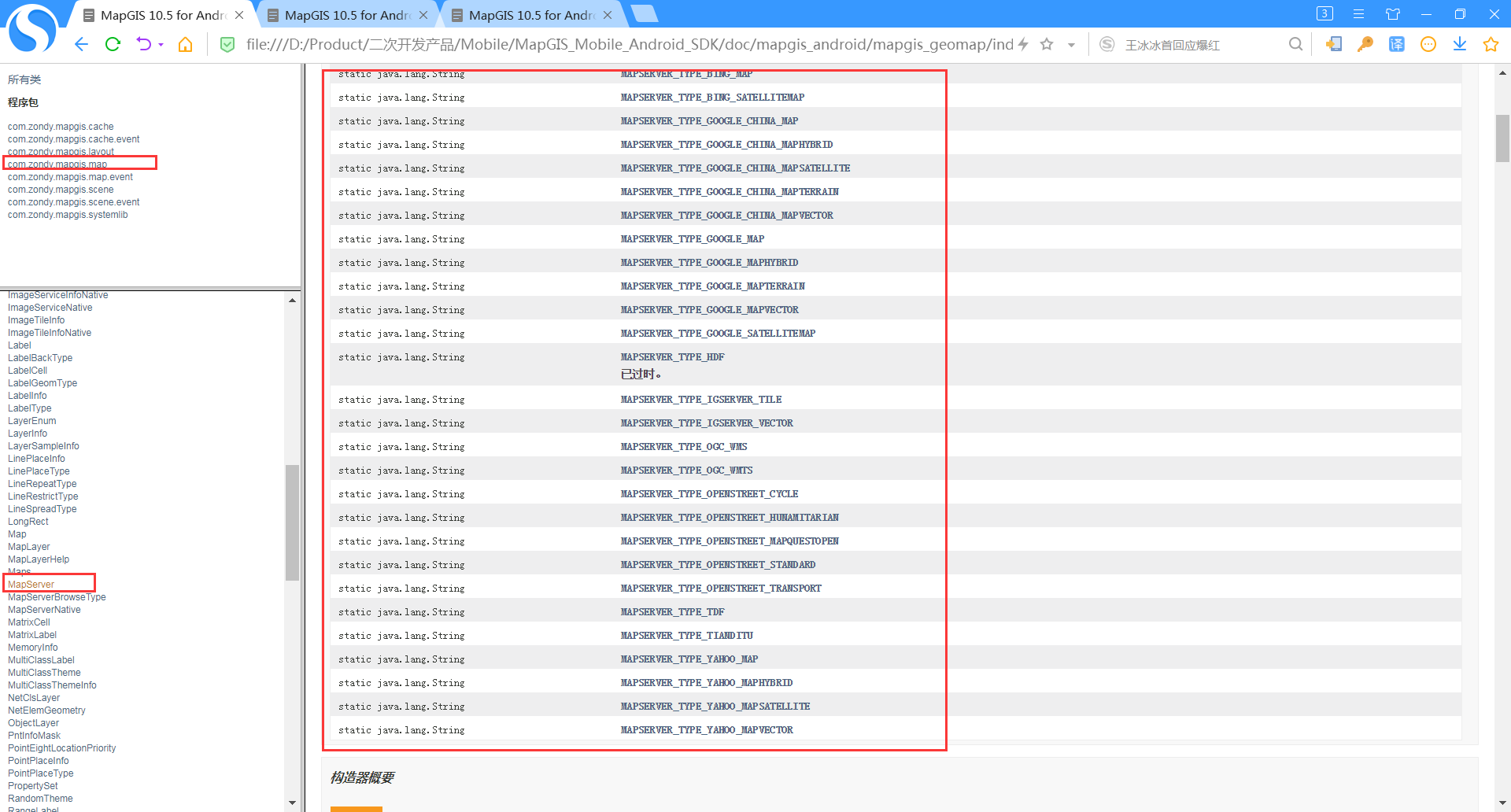This screenshot has height=812, width=1511.
Task: Open the LabelBackType class link
Action: point(40,358)
